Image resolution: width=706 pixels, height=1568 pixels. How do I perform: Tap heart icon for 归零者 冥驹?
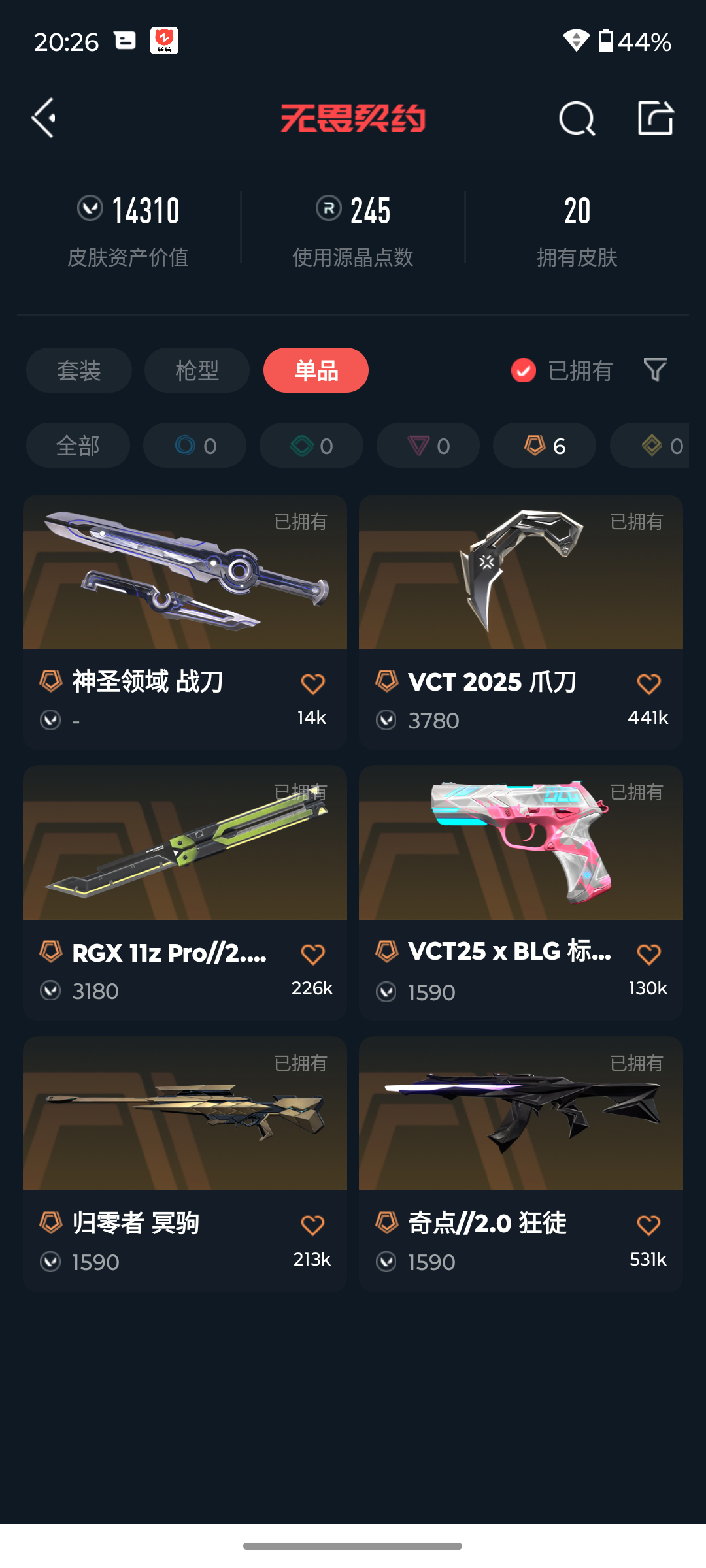click(x=312, y=1225)
